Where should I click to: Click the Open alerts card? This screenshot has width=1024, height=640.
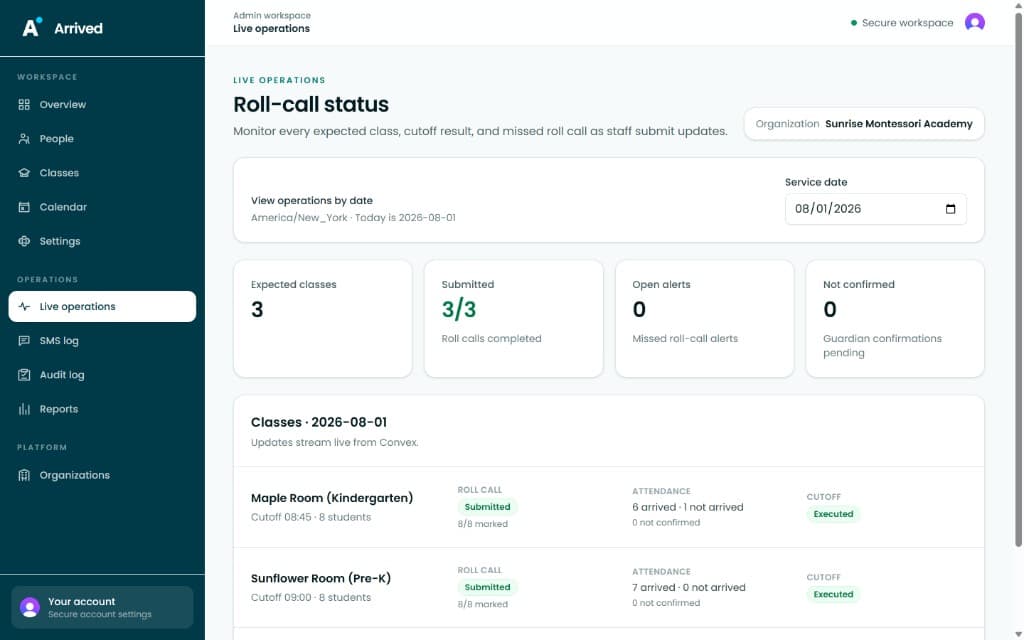(x=704, y=319)
